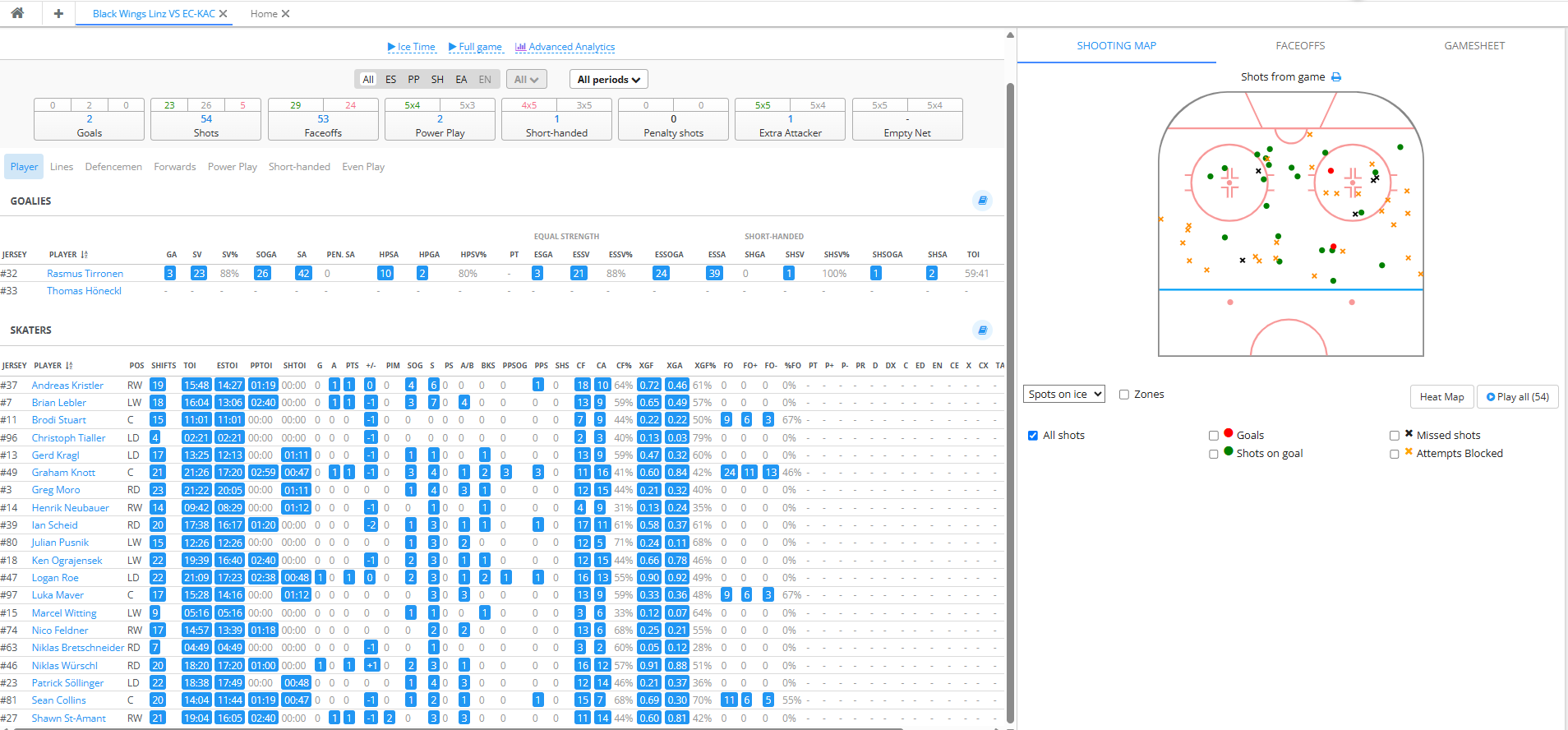The height and width of the screenshot is (730, 1568).
Task: Tick the Missed shots checkbox
Action: click(x=1395, y=436)
